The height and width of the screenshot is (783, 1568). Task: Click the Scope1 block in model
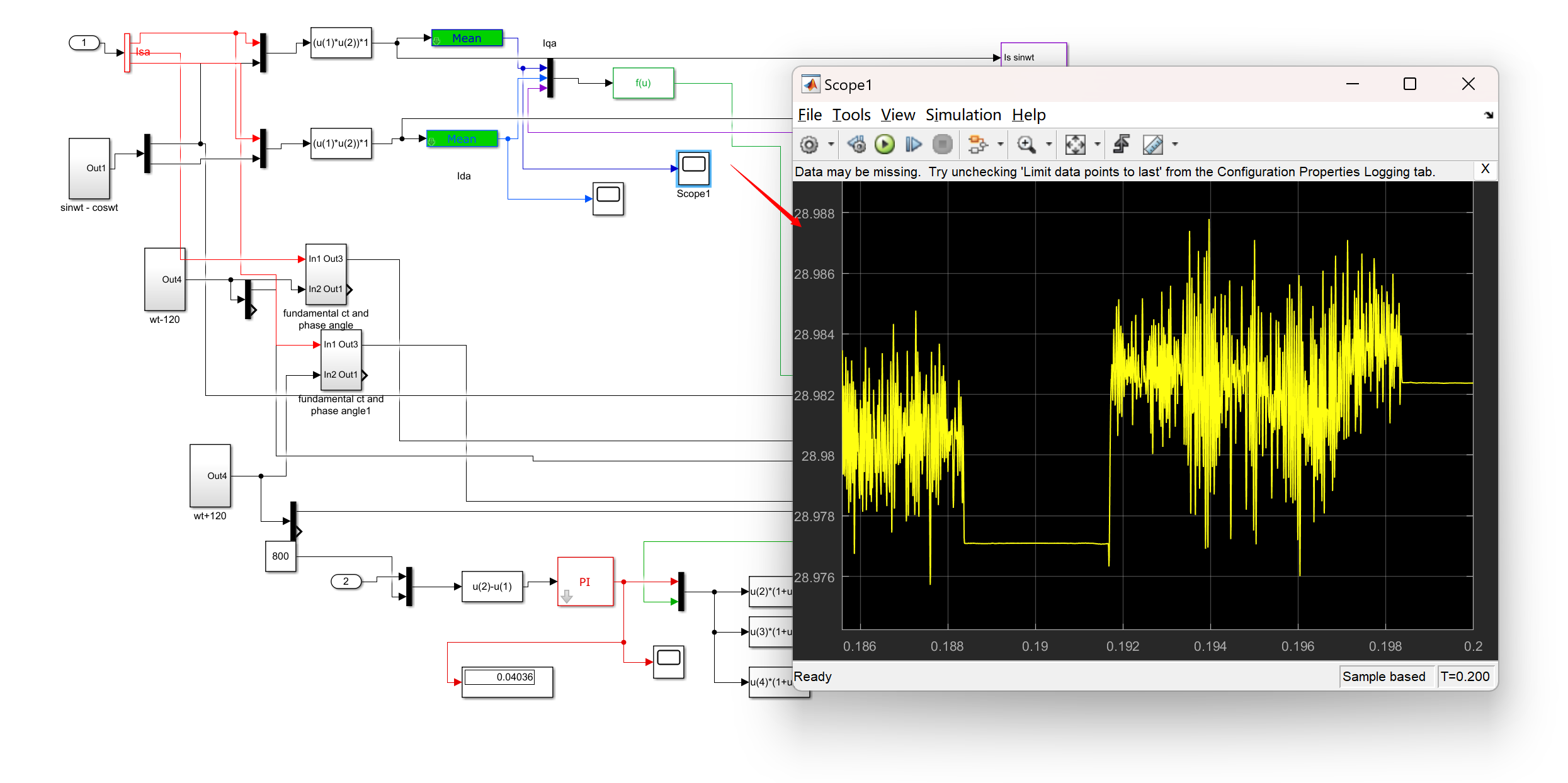click(693, 168)
